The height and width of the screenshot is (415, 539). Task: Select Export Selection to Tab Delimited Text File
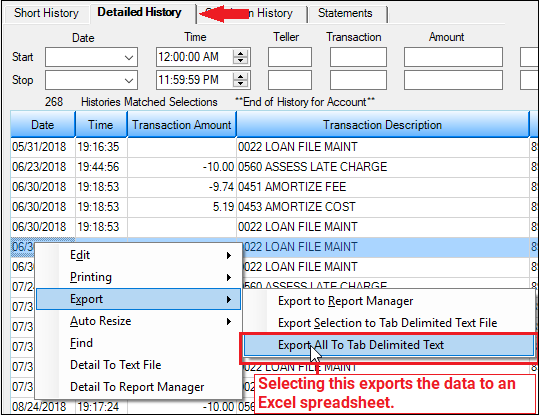click(x=388, y=323)
